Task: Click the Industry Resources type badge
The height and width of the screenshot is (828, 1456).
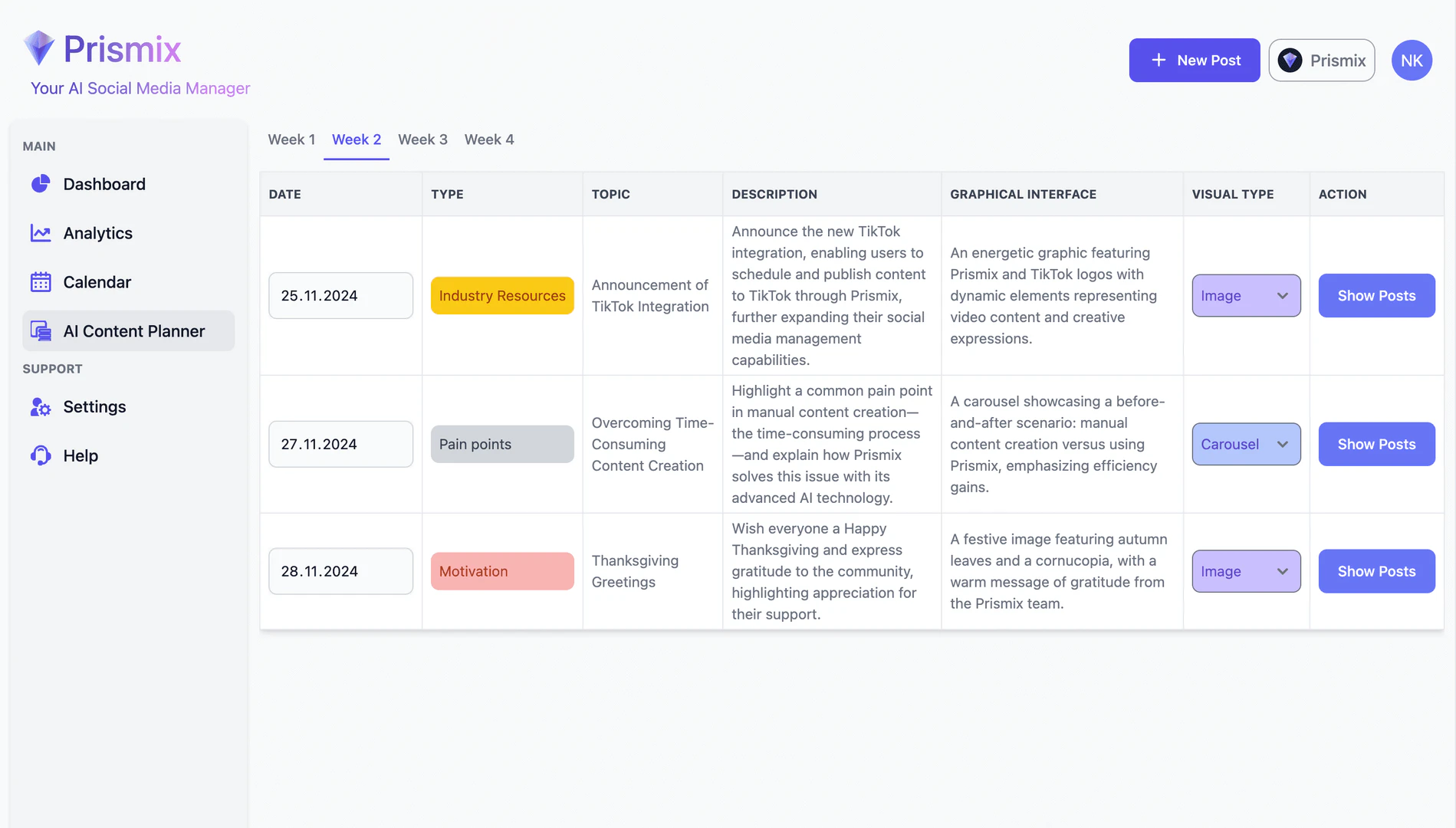Action: [501, 295]
